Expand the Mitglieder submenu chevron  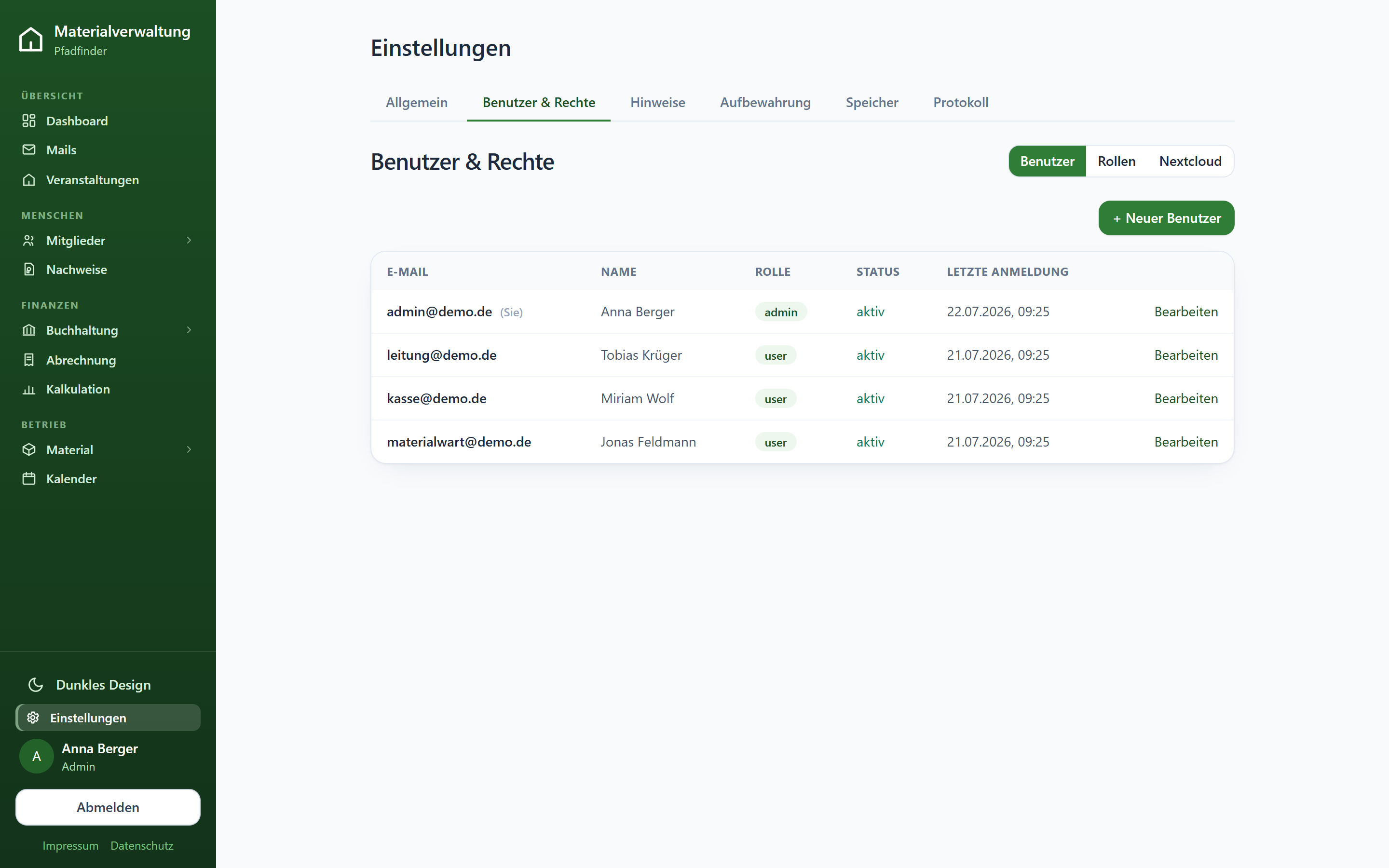189,240
